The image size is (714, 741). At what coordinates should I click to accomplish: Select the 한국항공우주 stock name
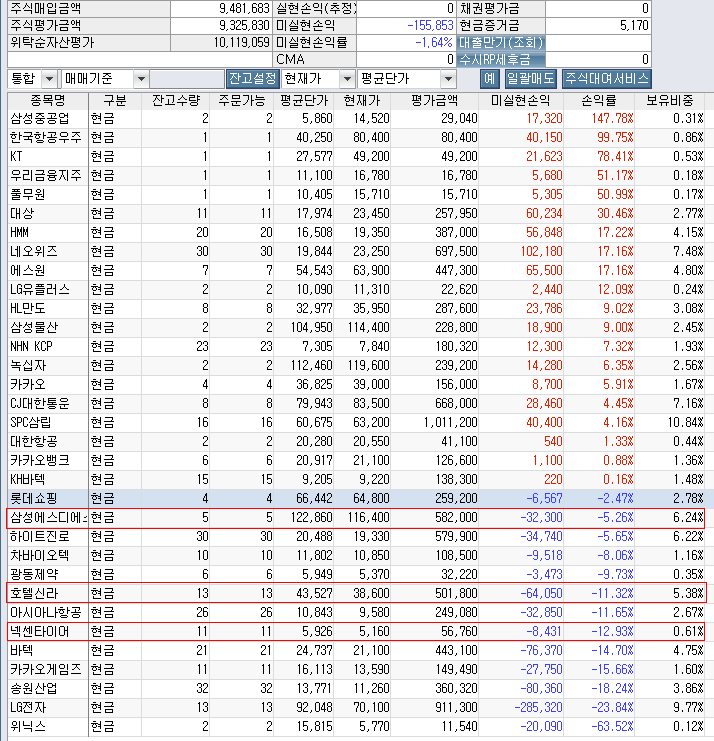point(46,138)
